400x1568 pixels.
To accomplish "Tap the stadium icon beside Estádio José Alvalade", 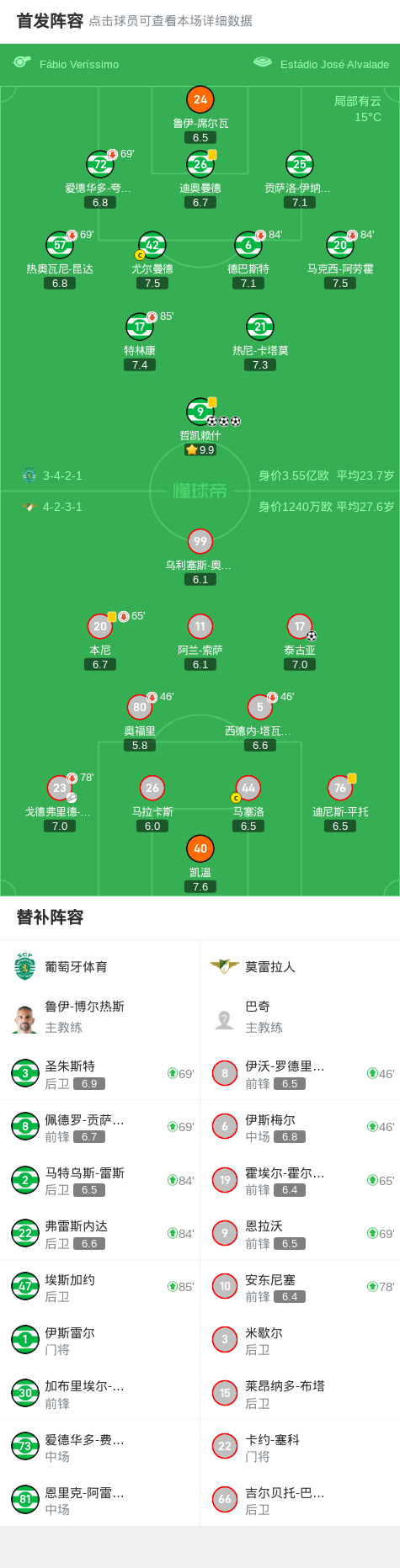I will pyautogui.click(x=263, y=62).
